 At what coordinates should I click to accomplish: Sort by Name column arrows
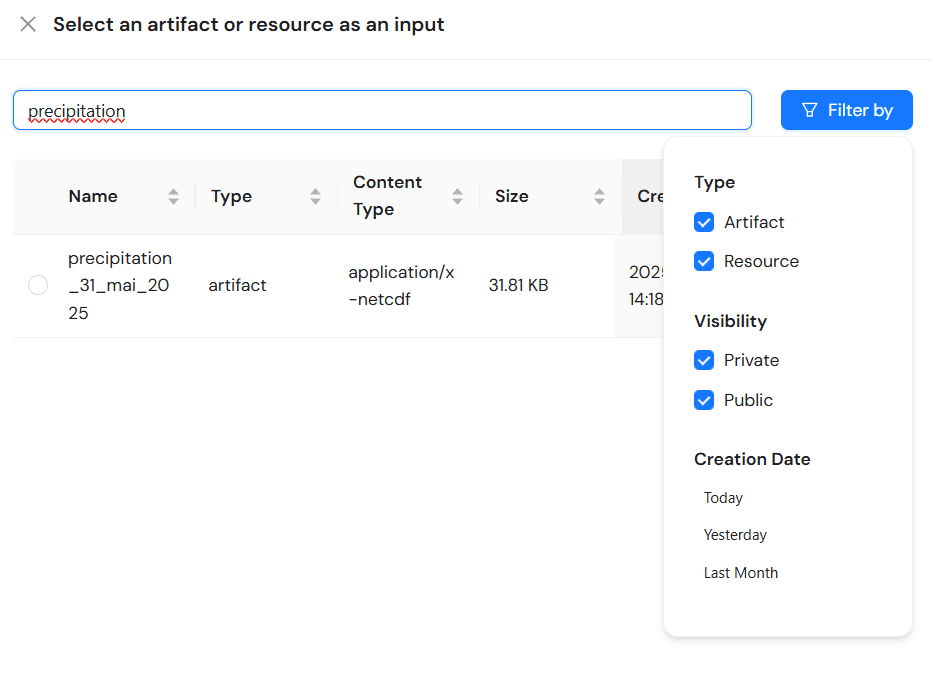[174, 197]
